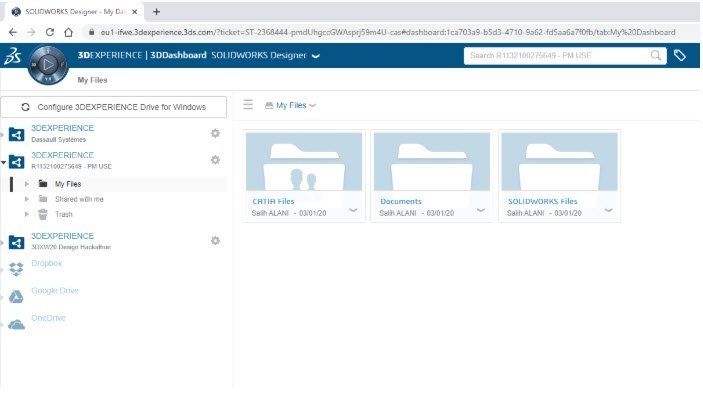Select Shared with me folder
This screenshot has width=703, height=400.
click(79, 199)
